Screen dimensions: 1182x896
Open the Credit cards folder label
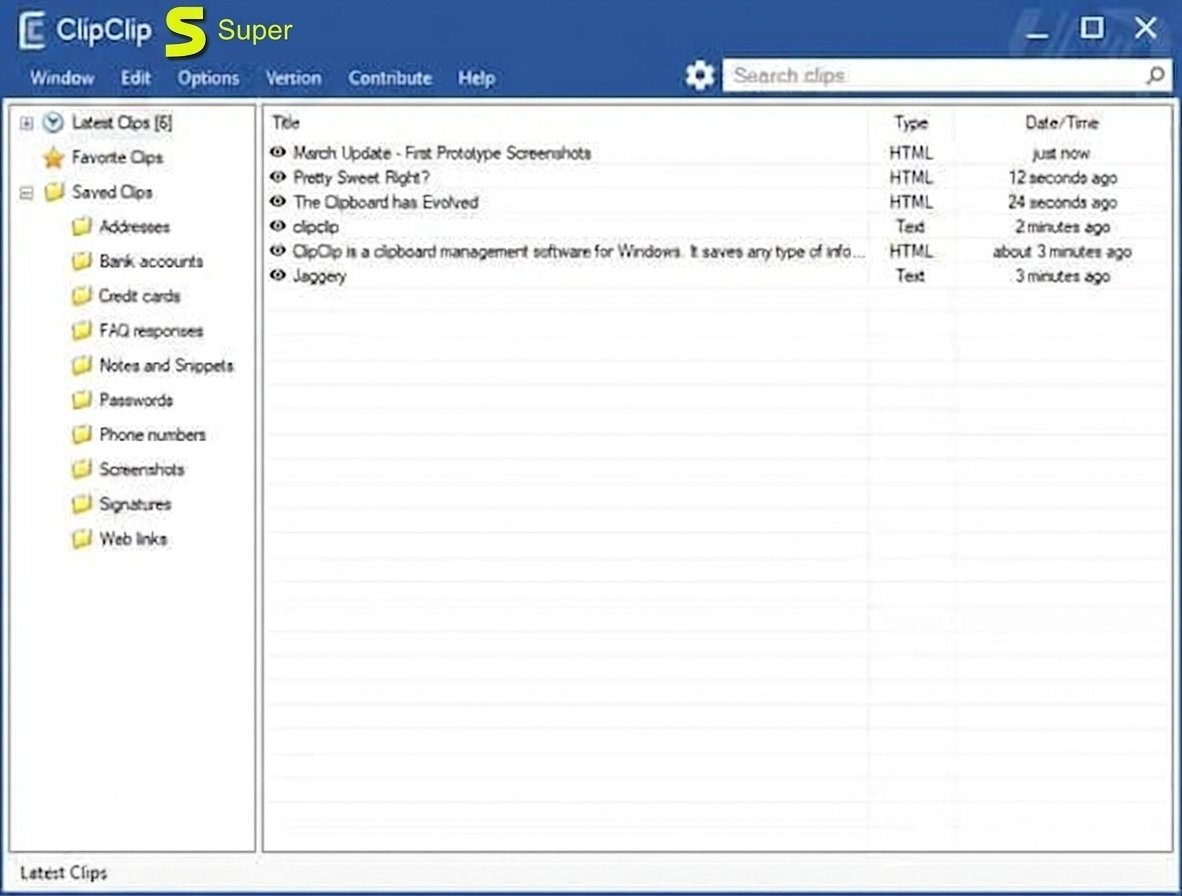(139, 296)
